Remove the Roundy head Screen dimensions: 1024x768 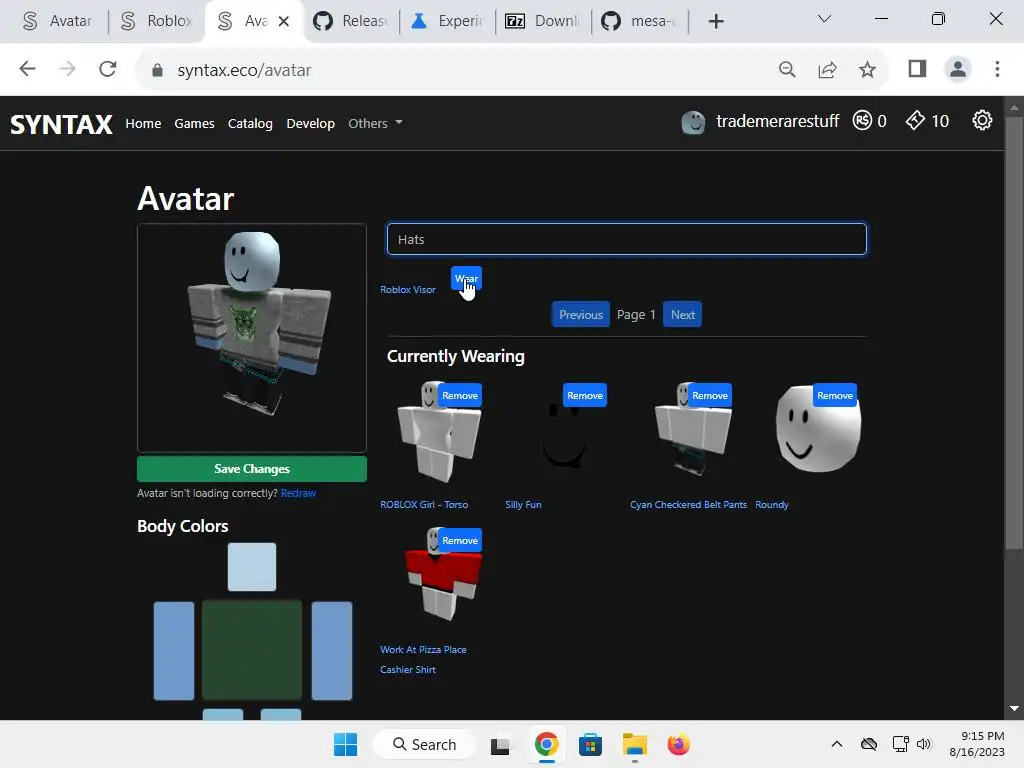point(835,395)
